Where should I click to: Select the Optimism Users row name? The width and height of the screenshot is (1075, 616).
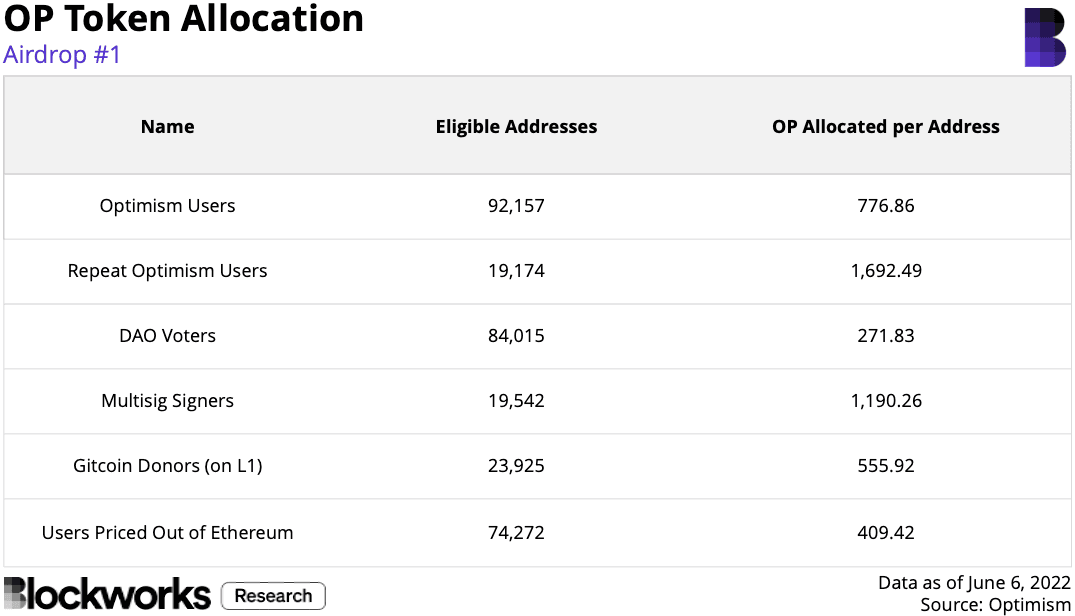tap(167, 206)
